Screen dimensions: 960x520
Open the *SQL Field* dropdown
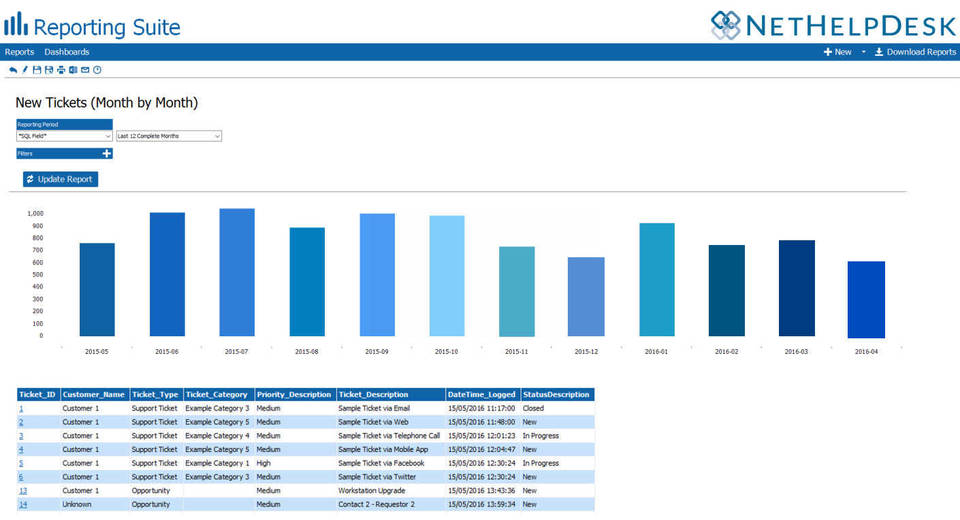point(64,136)
